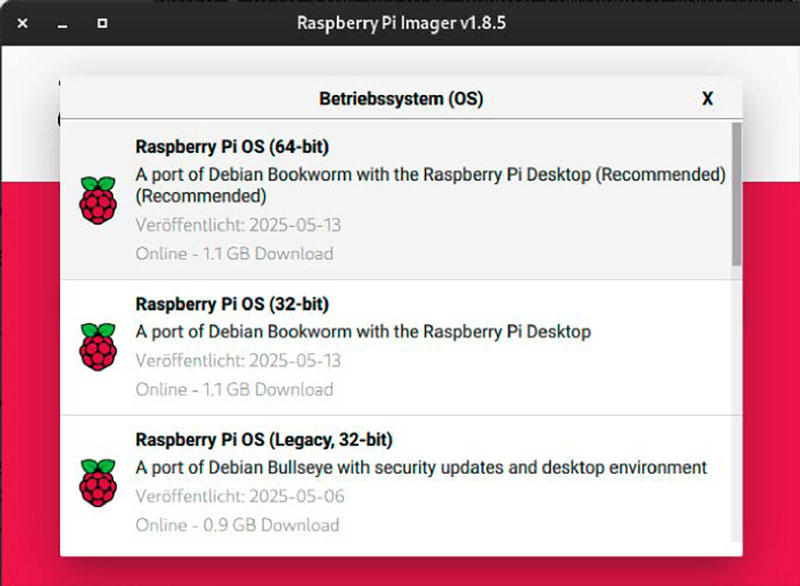Minimize the Raspberry Pi Imager window
The height and width of the screenshot is (586, 800).
(62, 22)
